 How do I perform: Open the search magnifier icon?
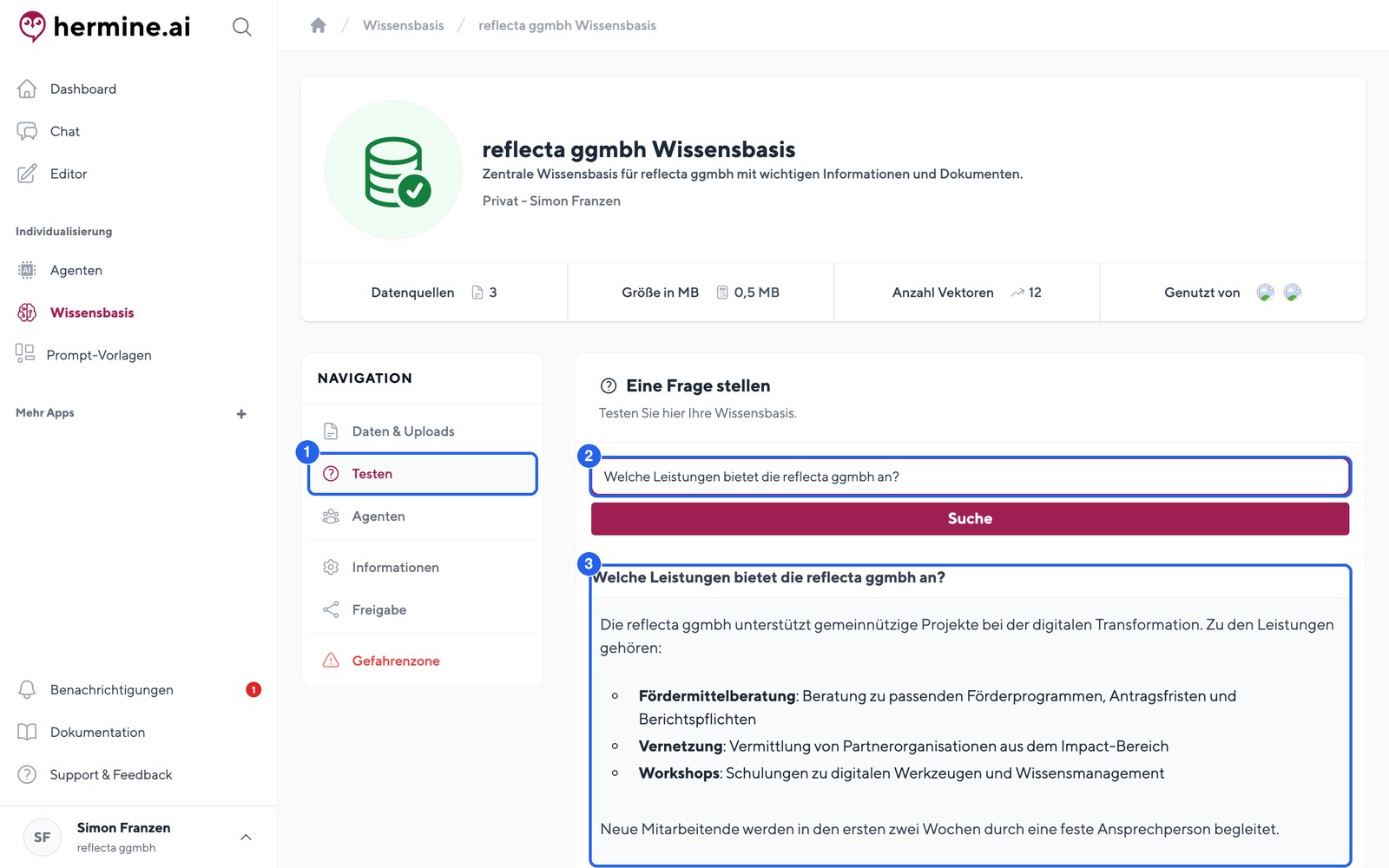(x=242, y=27)
